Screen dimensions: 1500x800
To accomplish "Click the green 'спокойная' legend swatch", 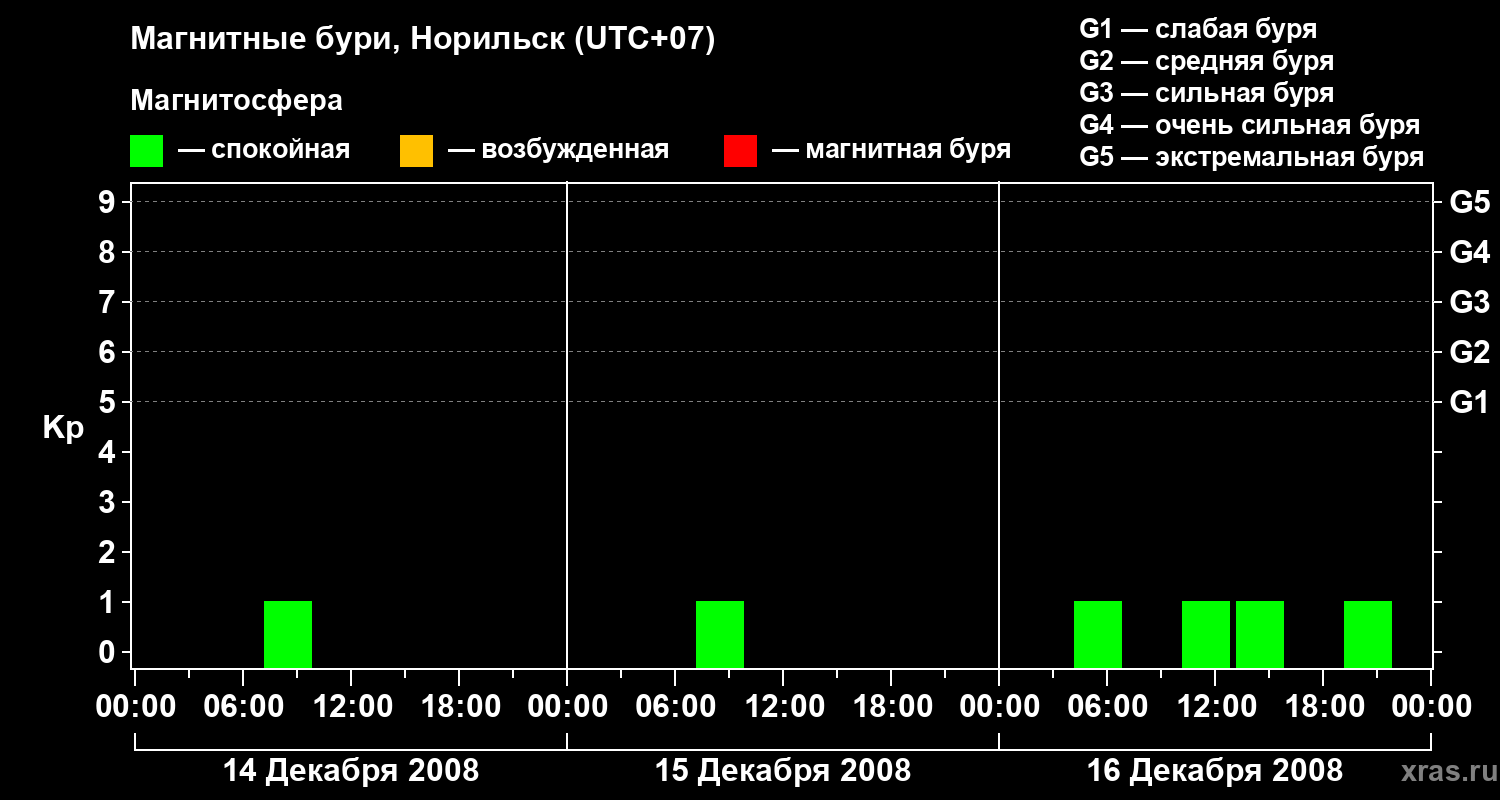I will tap(146, 151).
